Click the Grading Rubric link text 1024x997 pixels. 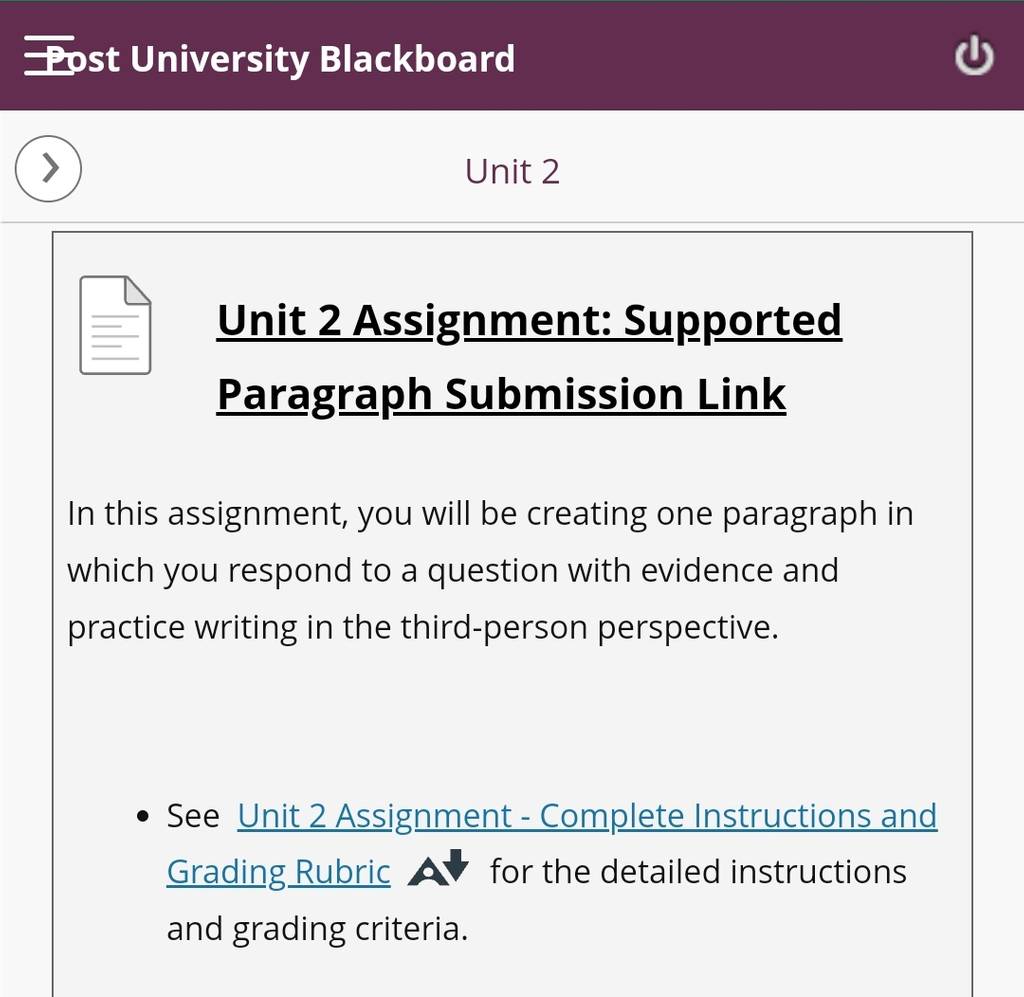(x=278, y=872)
